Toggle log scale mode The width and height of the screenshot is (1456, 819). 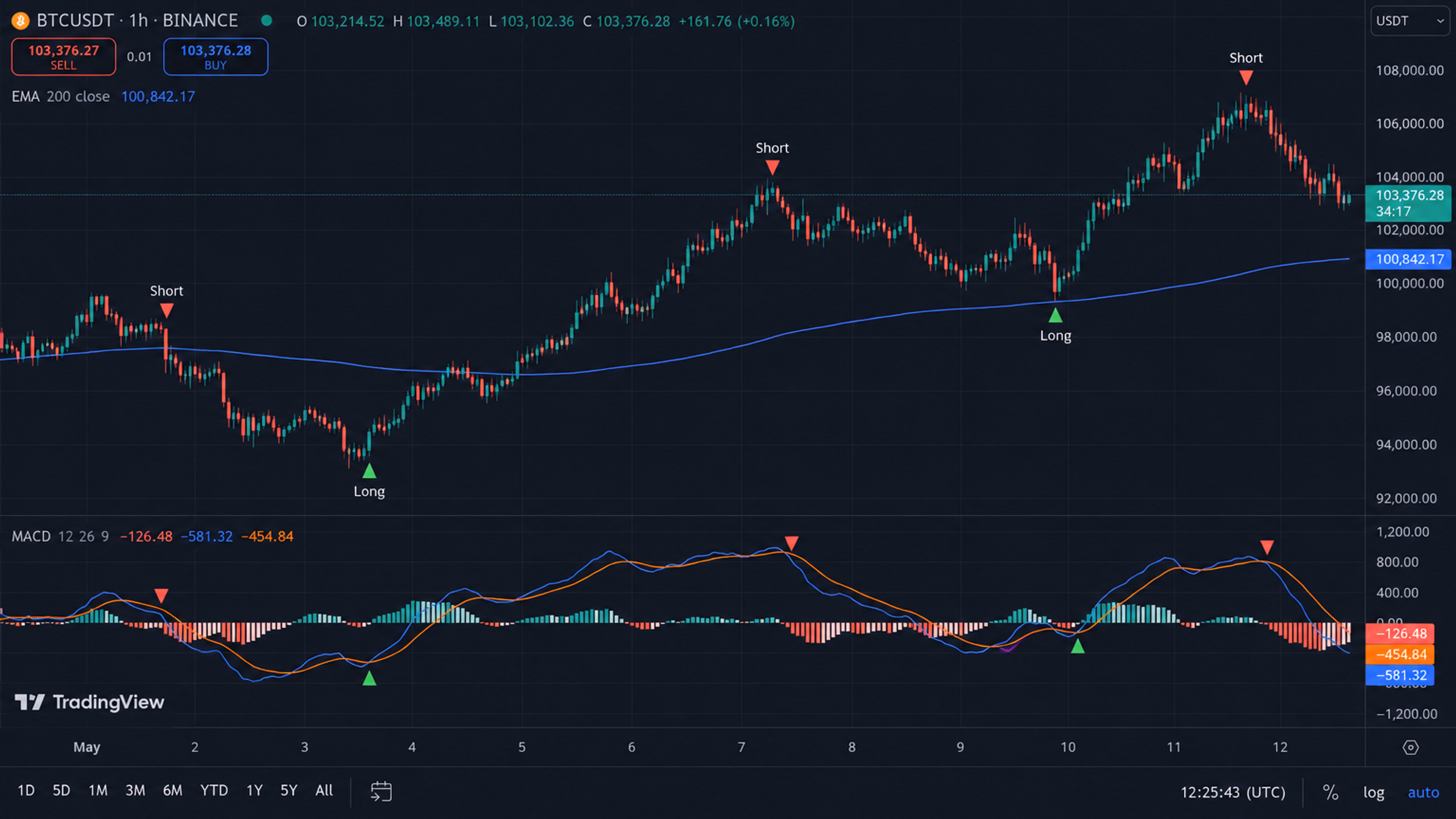[1373, 792]
